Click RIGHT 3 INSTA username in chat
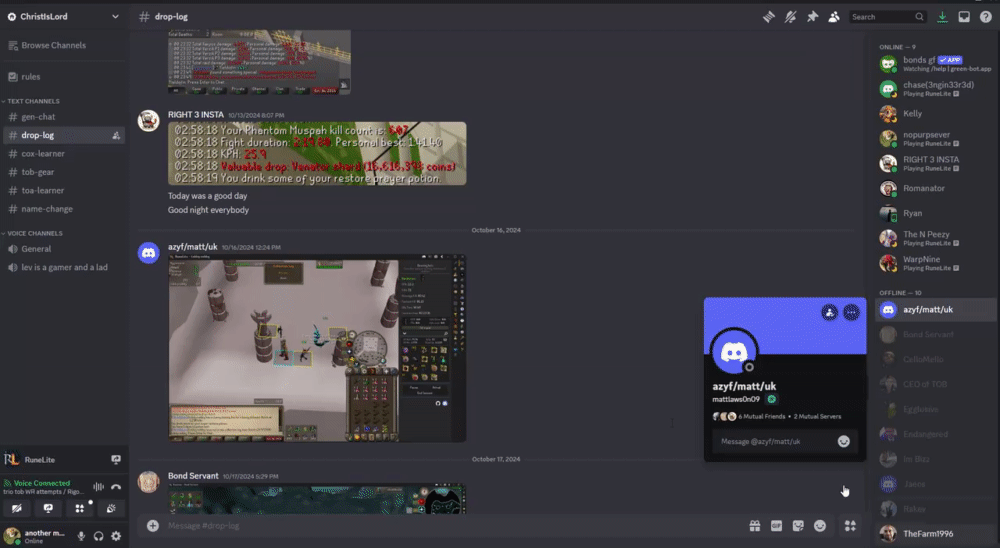 (196, 115)
